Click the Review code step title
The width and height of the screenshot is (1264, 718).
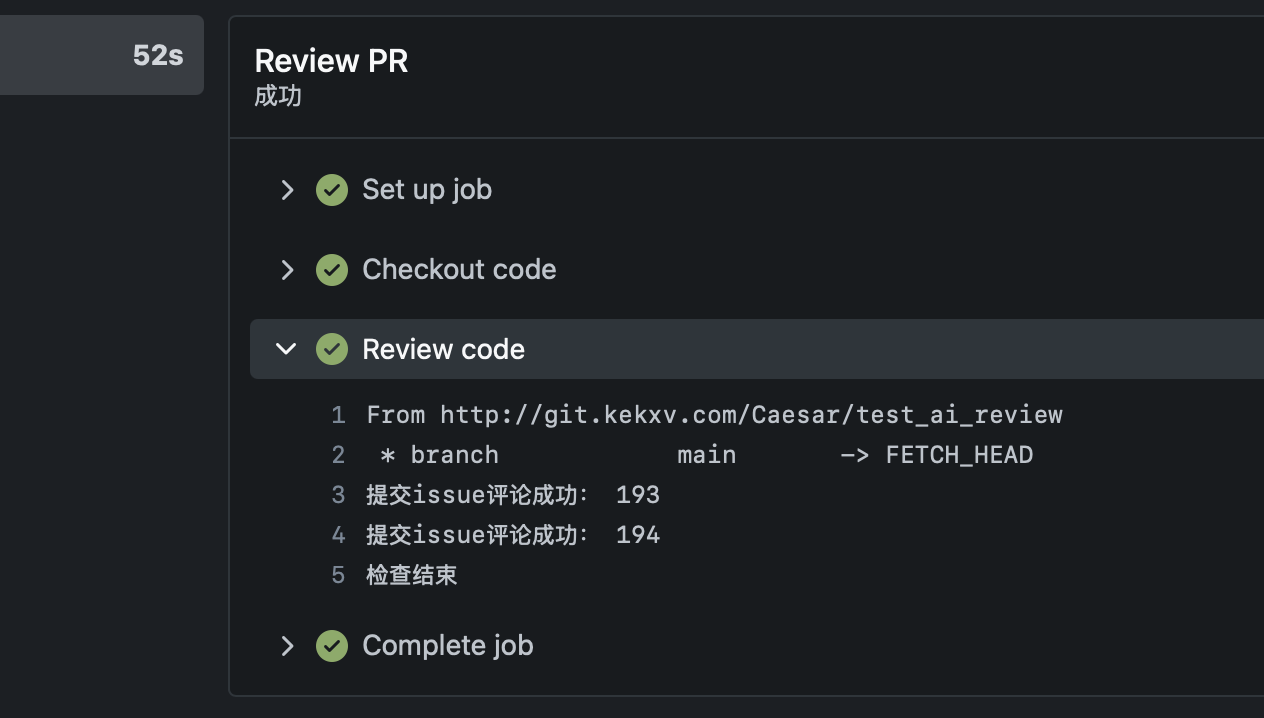(443, 349)
